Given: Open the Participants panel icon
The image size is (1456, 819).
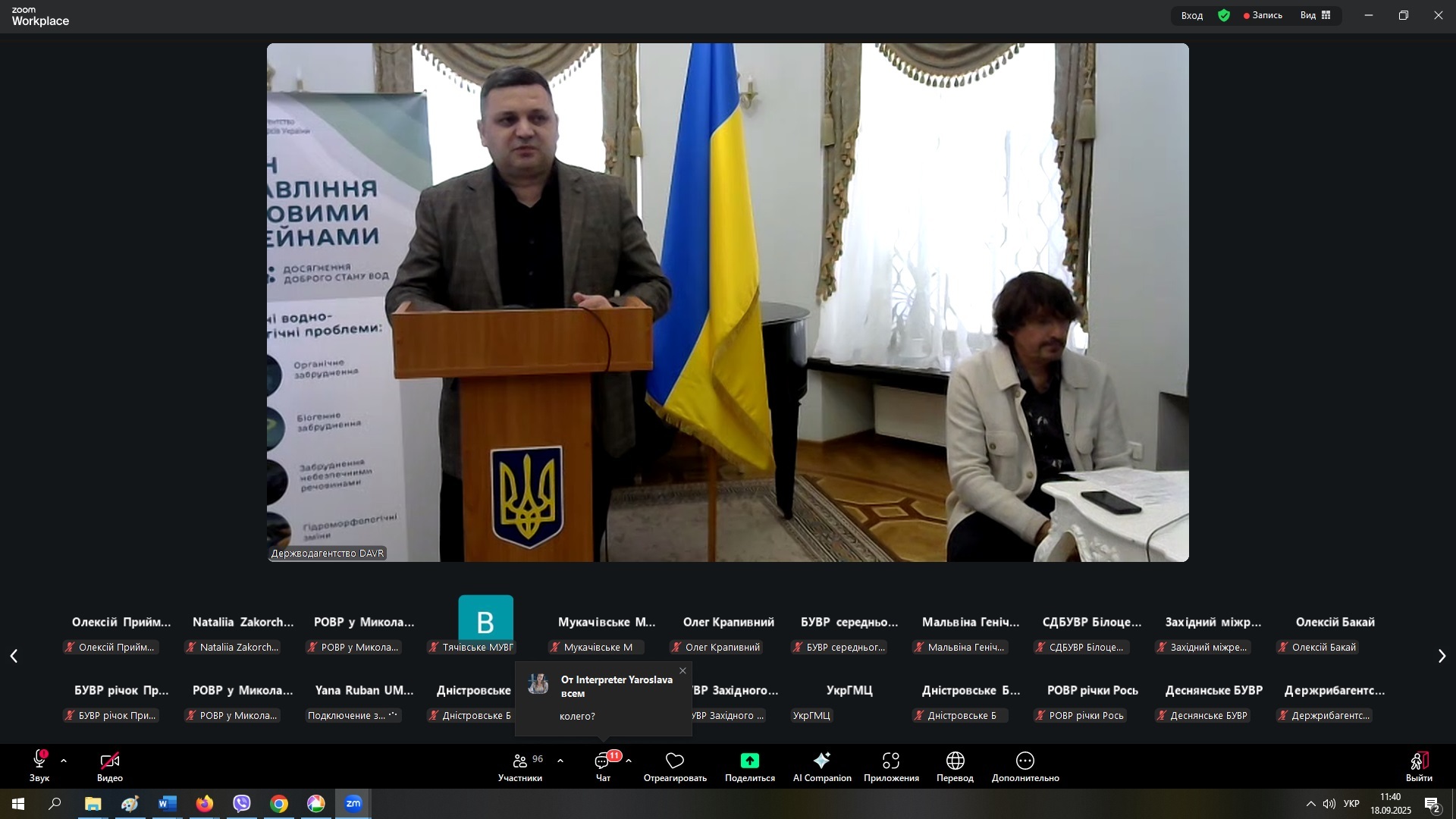Looking at the screenshot, I should pyautogui.click(x=520, y=761).
